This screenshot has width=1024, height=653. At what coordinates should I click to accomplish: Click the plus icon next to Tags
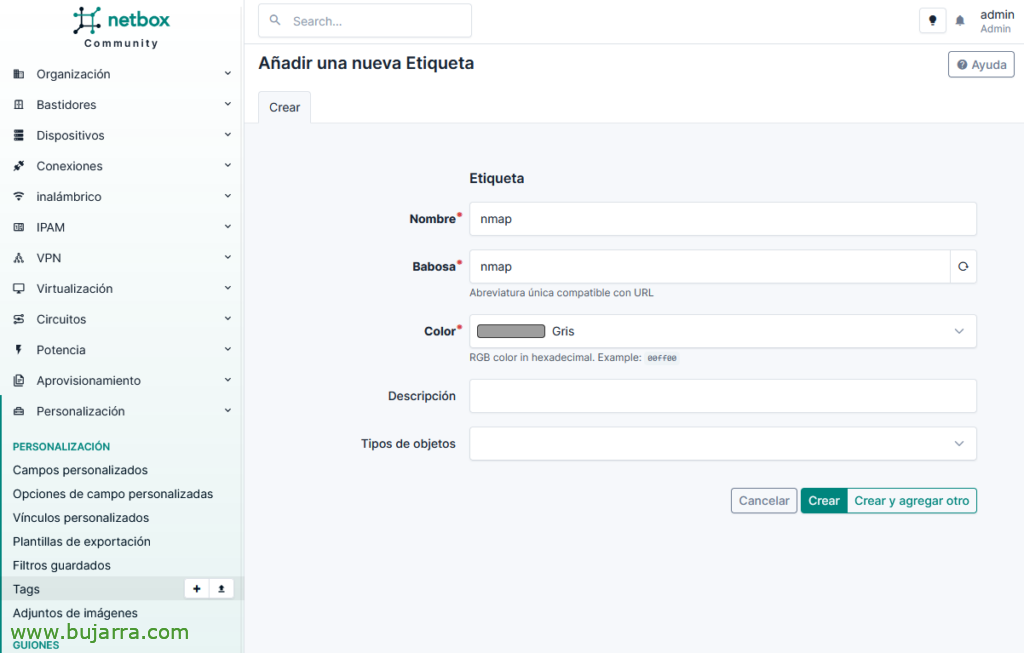coord(197,588)
